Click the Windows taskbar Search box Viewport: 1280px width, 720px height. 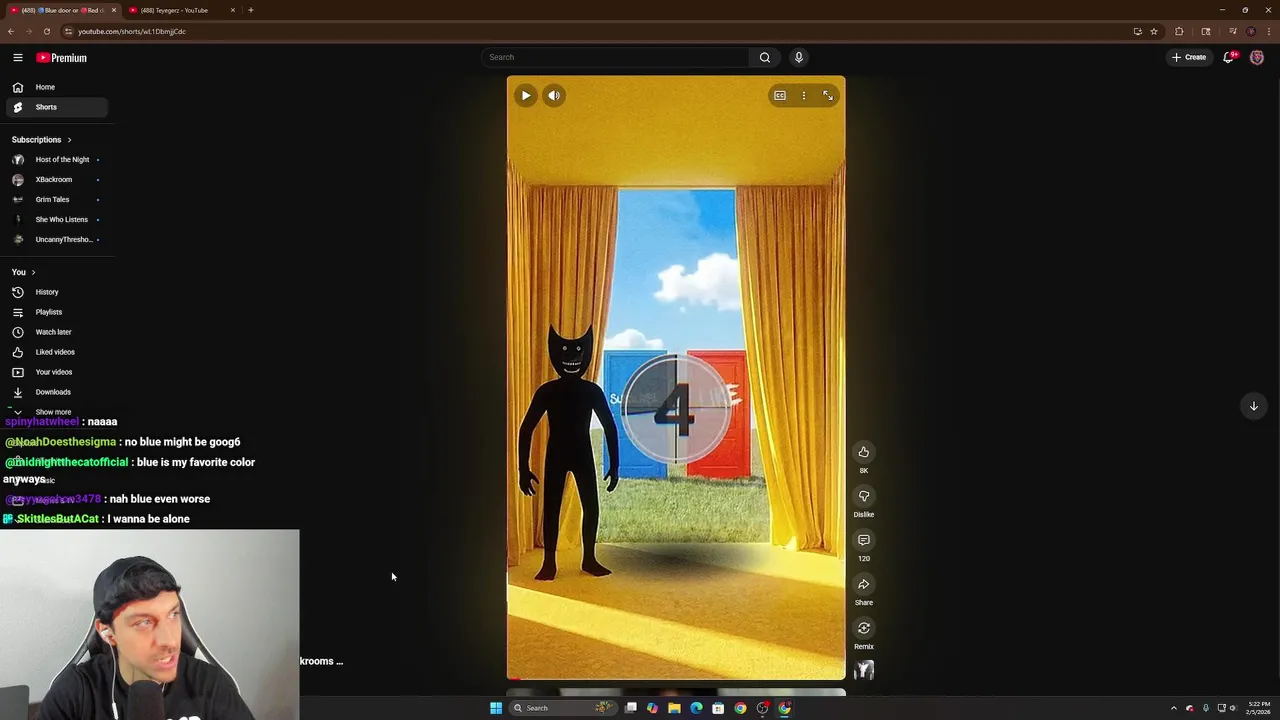tap(562, 708)
